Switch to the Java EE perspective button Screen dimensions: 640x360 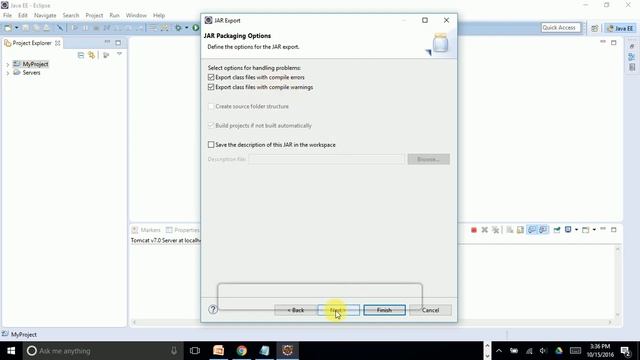point(620,28)
